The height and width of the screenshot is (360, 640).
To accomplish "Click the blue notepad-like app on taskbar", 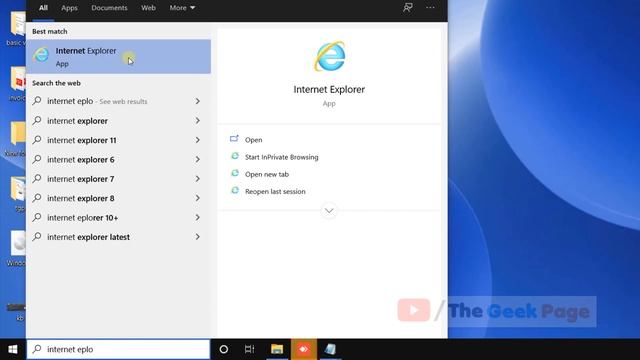I will [x=330, y=349].
